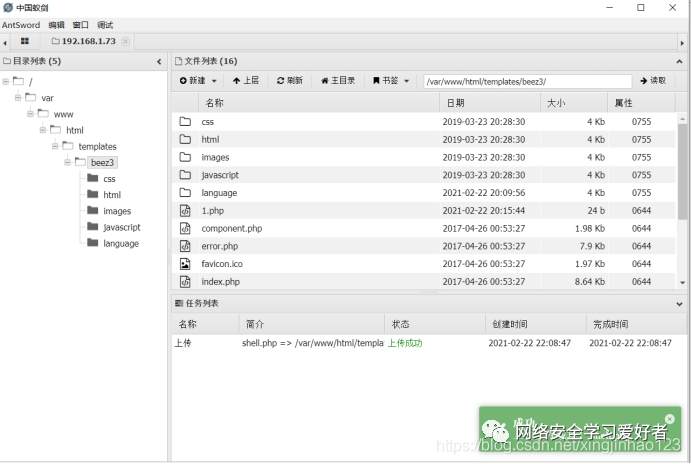Image resolution: width=691 pixels, height=464 pixels.
Task: Sort by the 大小 column header
Action: pos(574,103)
